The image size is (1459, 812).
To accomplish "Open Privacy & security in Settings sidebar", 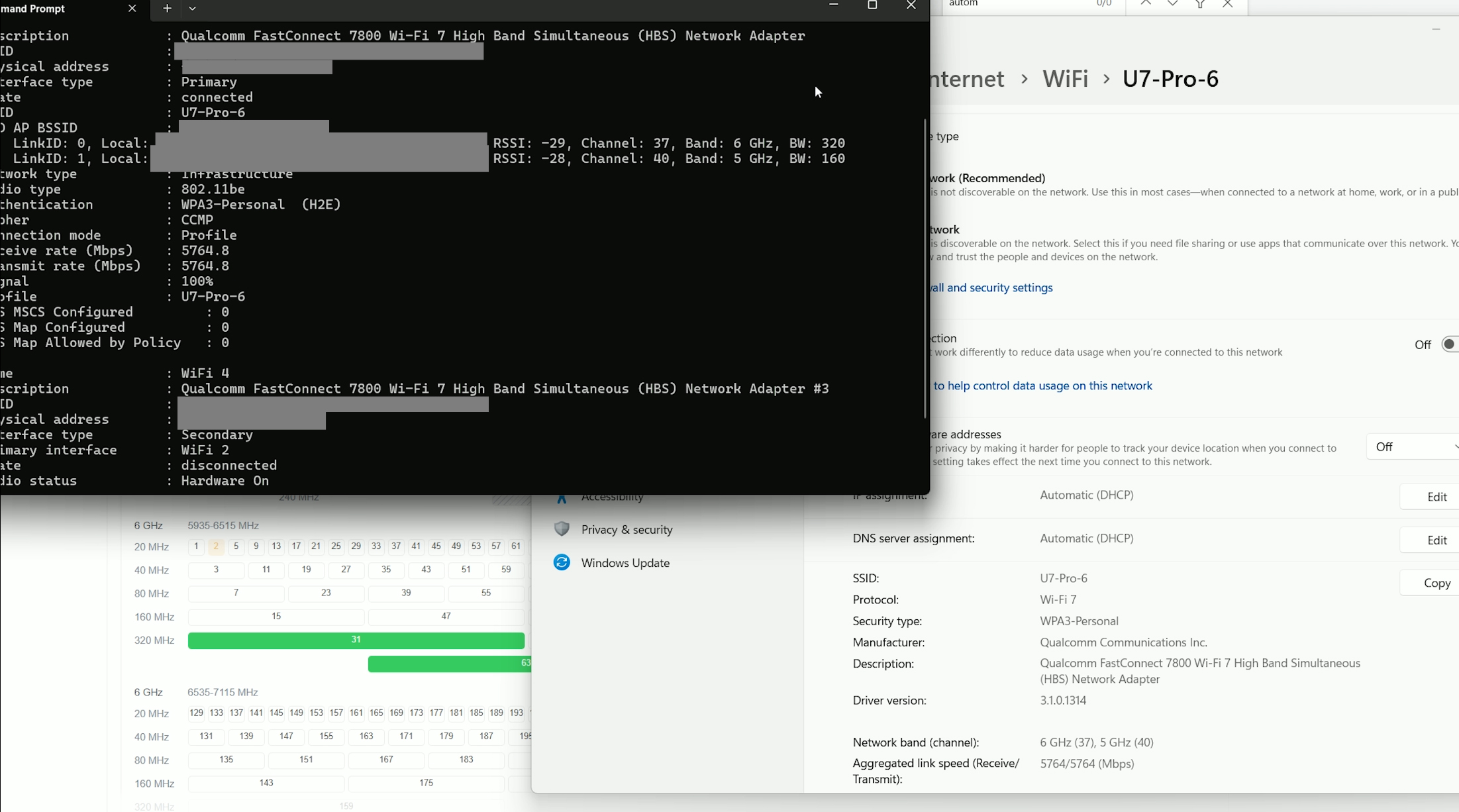I will point(627,530).
